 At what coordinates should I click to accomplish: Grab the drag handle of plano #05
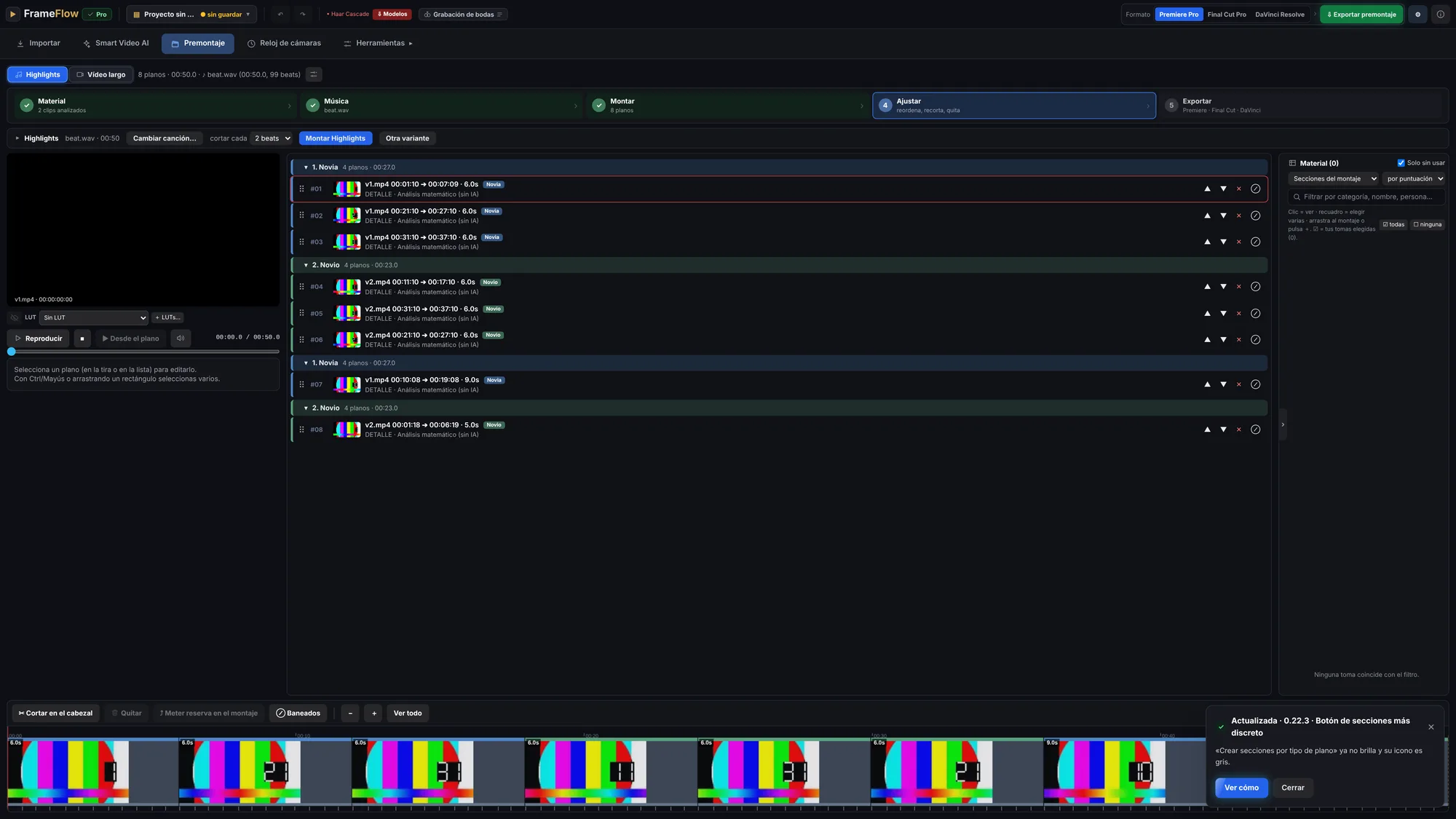301,314
